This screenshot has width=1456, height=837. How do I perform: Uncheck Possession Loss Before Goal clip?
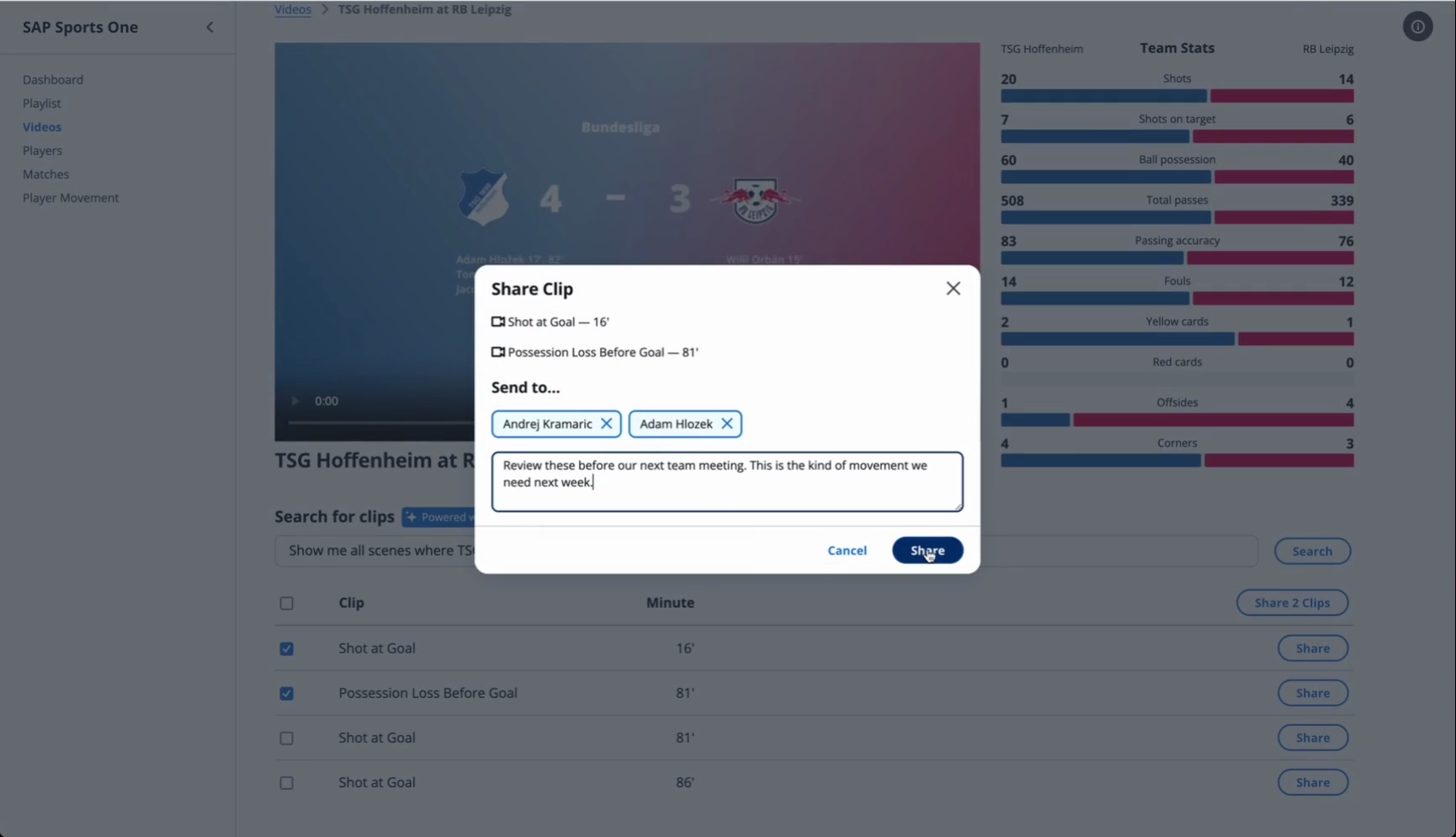[286, 693]
